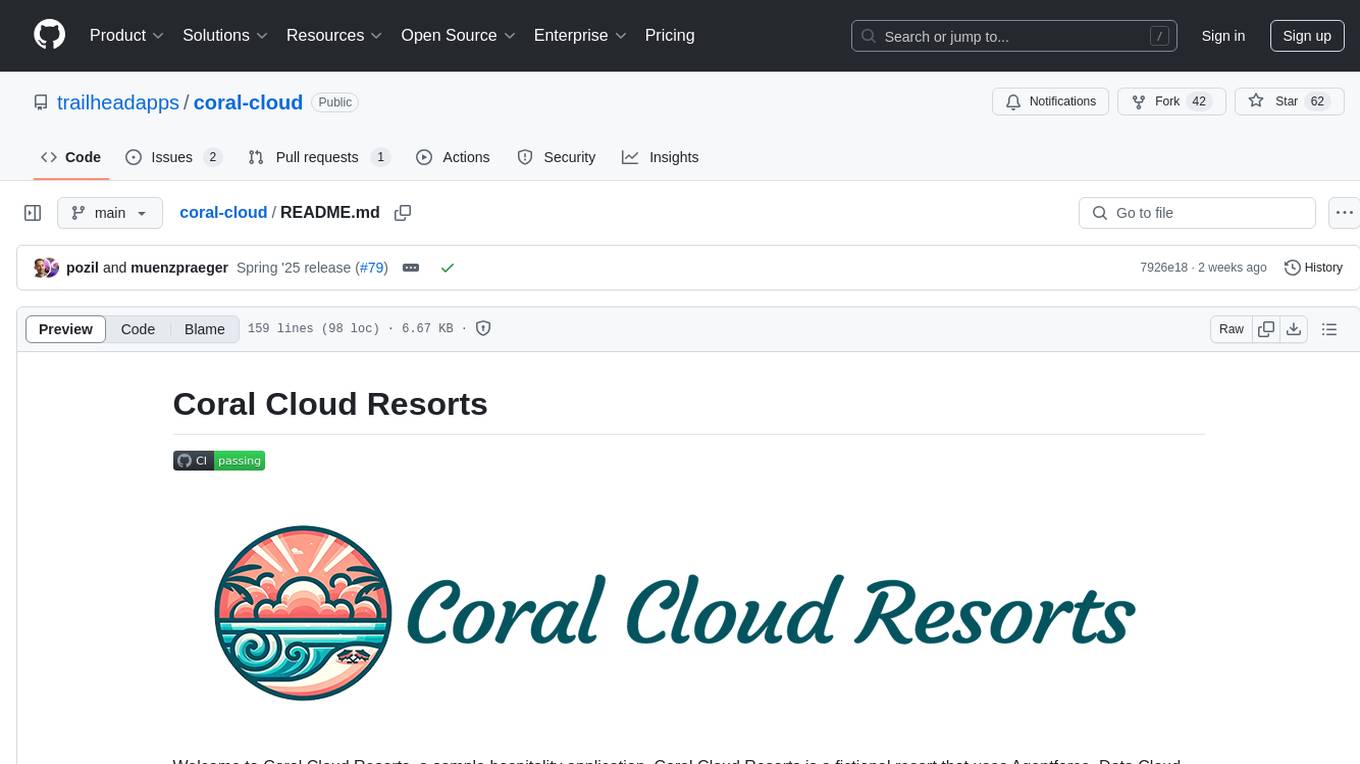Open the trailheadapps owner link
This screenshot has width=1360, height=764.
pyautogui.click(x=118, y=102)
